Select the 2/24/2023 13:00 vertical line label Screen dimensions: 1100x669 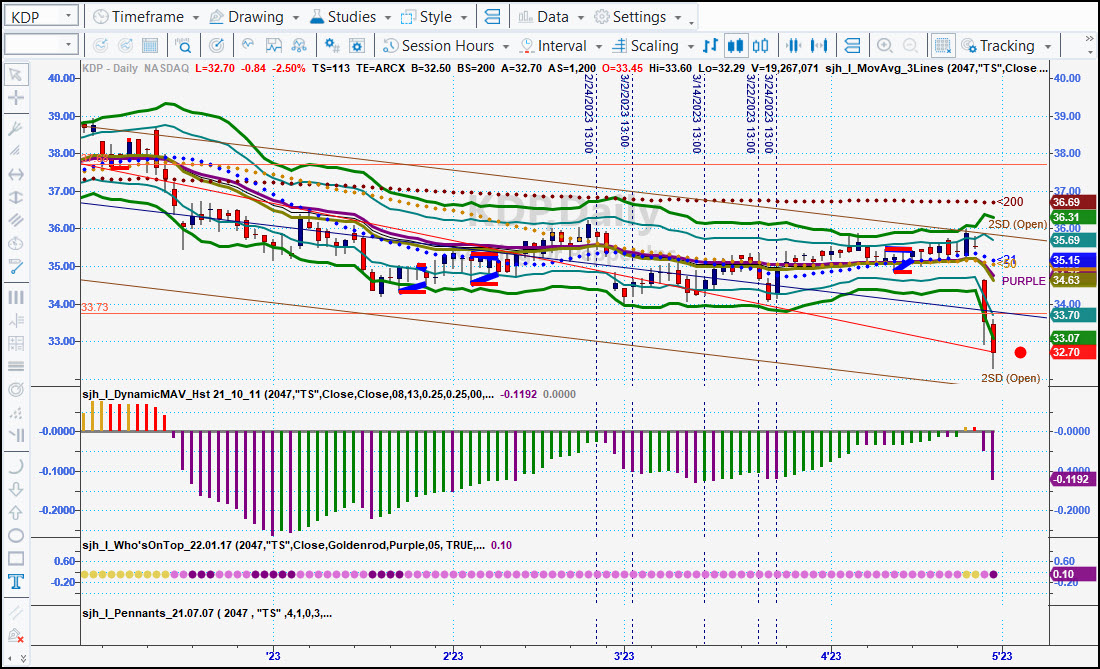click(x=589, y=114)
